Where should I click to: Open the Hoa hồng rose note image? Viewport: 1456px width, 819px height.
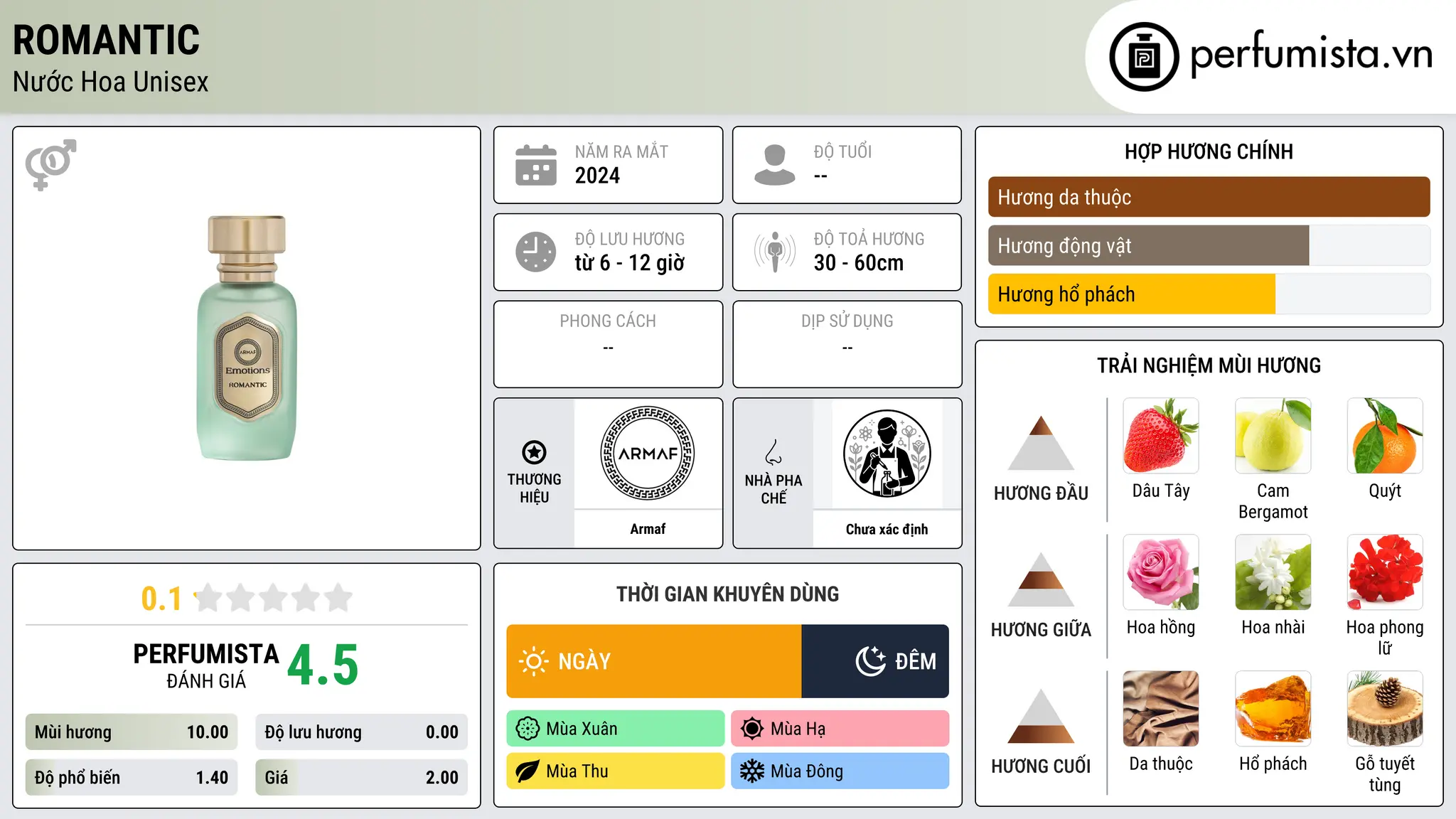click(x=1161, y=572)
